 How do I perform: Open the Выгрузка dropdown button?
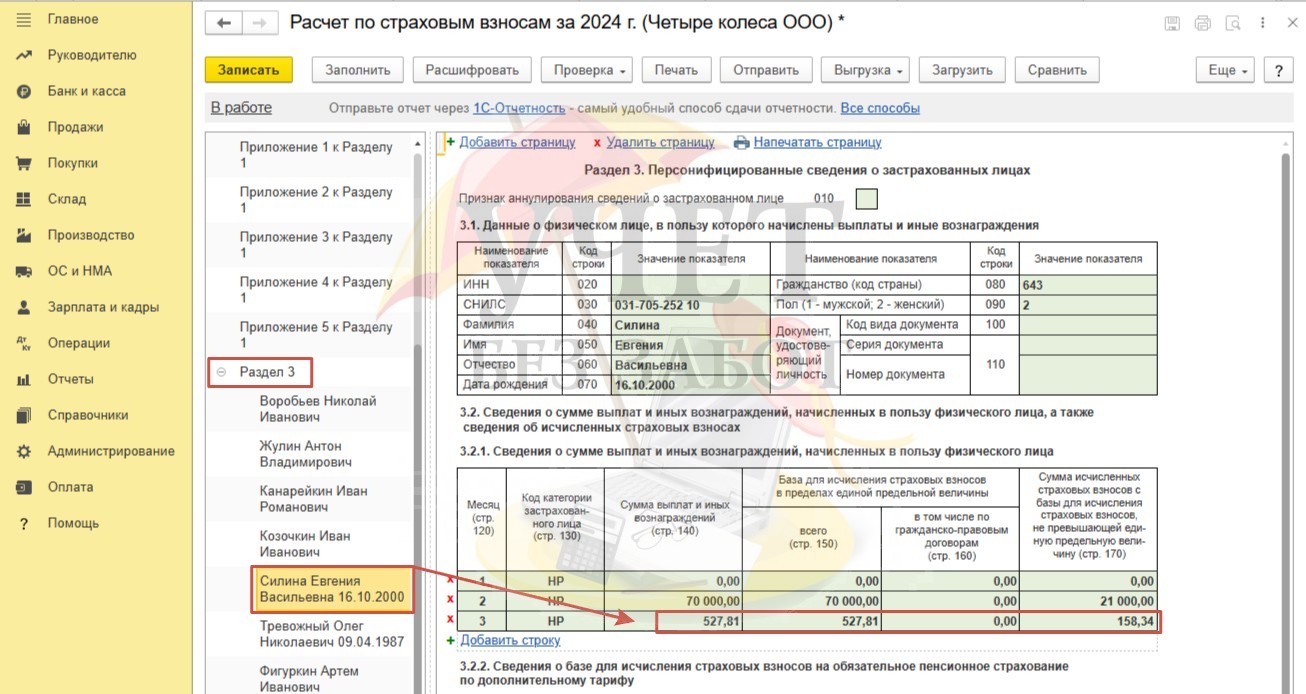pyautogui.click(x=863, y=70)
